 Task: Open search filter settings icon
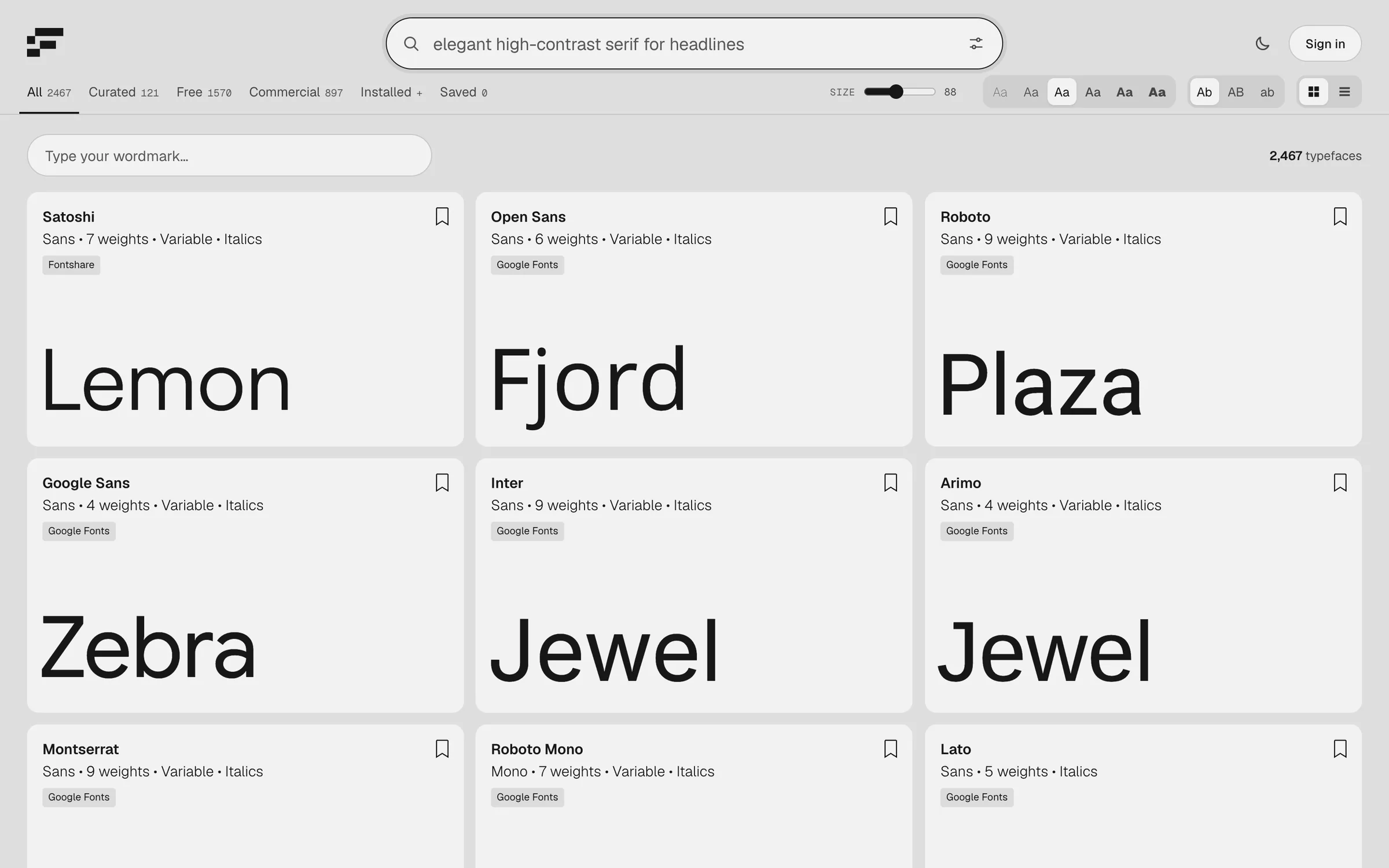pos(976,44)
